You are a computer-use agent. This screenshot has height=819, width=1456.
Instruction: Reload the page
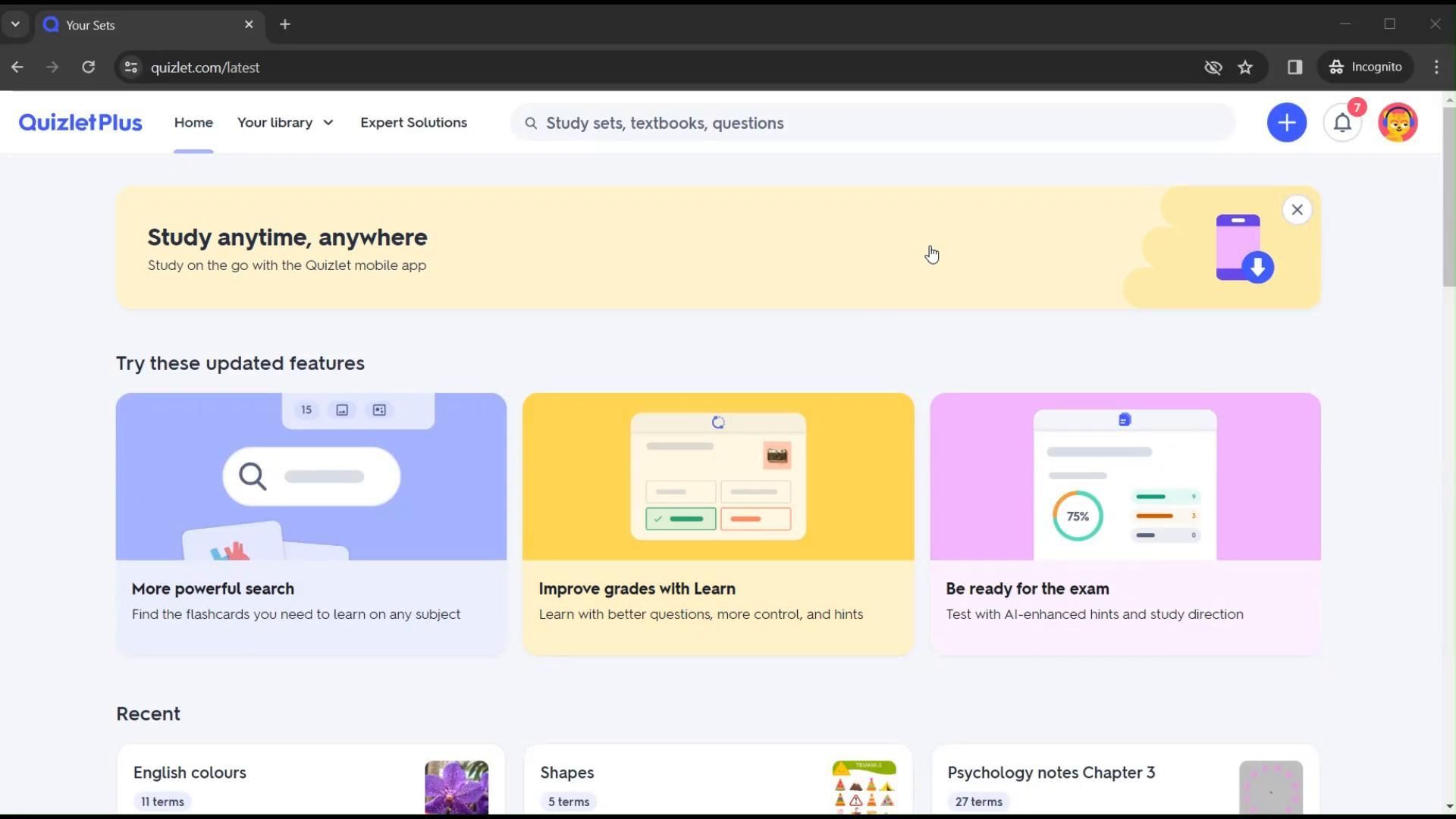click(89, 67)
